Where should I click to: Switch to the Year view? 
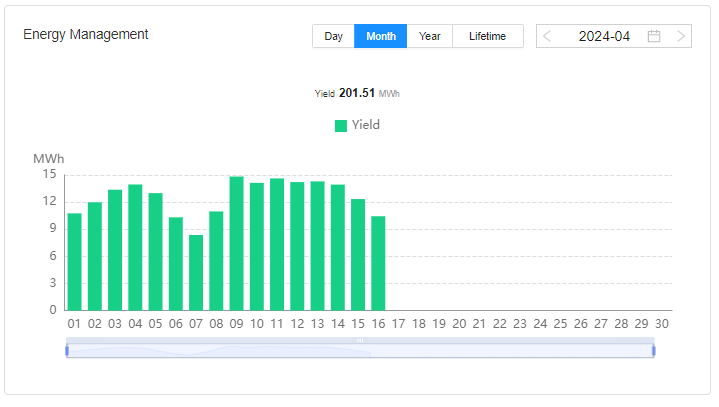tap(430, 36)
